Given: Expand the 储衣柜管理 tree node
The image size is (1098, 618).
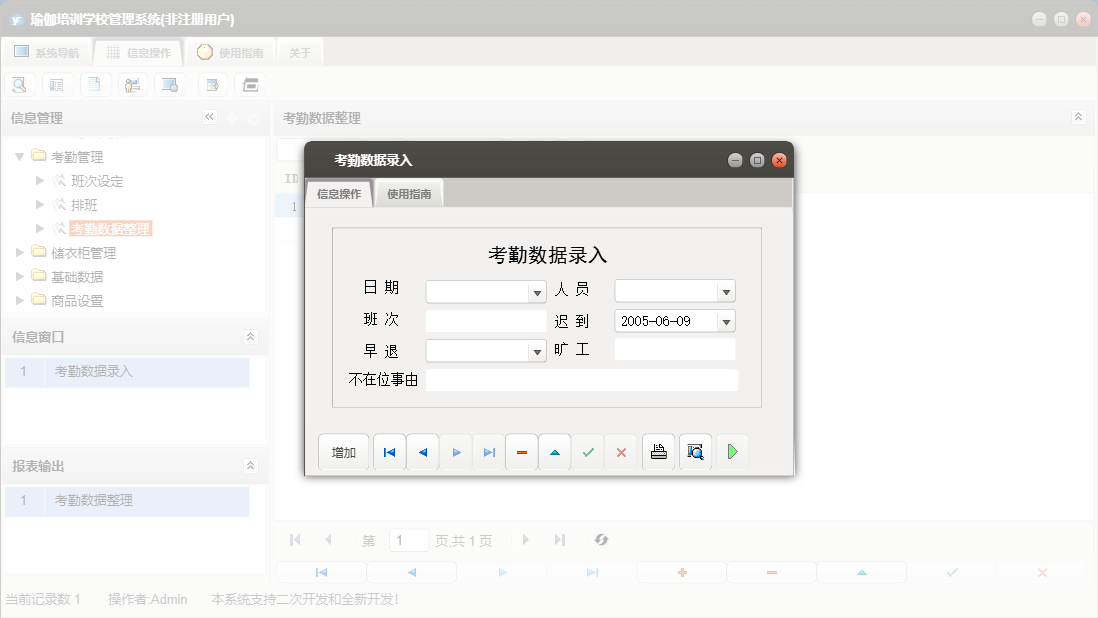Looking at the screenshot, I should [19, 253].
